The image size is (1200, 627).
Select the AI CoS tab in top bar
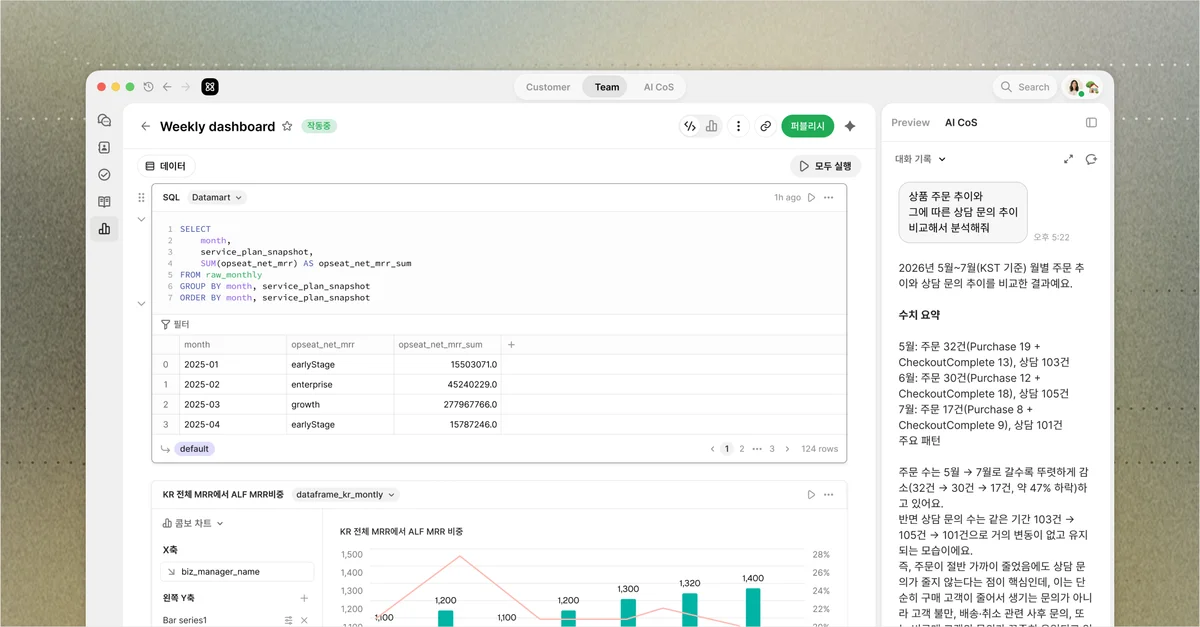coord(659,87)
